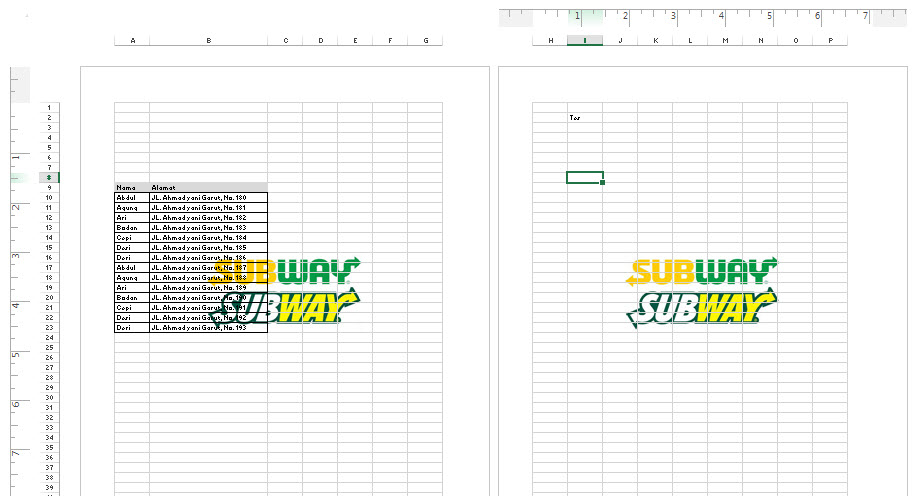The width and height of the screenshot is (914, 496).
Task: Click horizontal ruler at mark 4
Action: pyautogui.click(x=721, y=16)
